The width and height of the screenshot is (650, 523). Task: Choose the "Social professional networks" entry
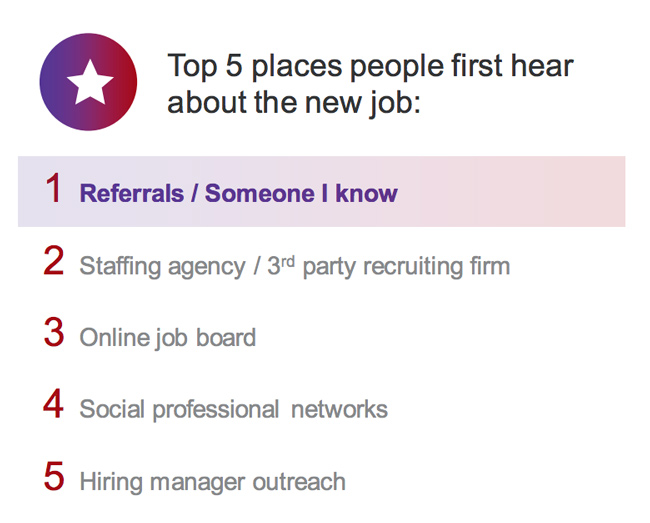click(233, 409)
